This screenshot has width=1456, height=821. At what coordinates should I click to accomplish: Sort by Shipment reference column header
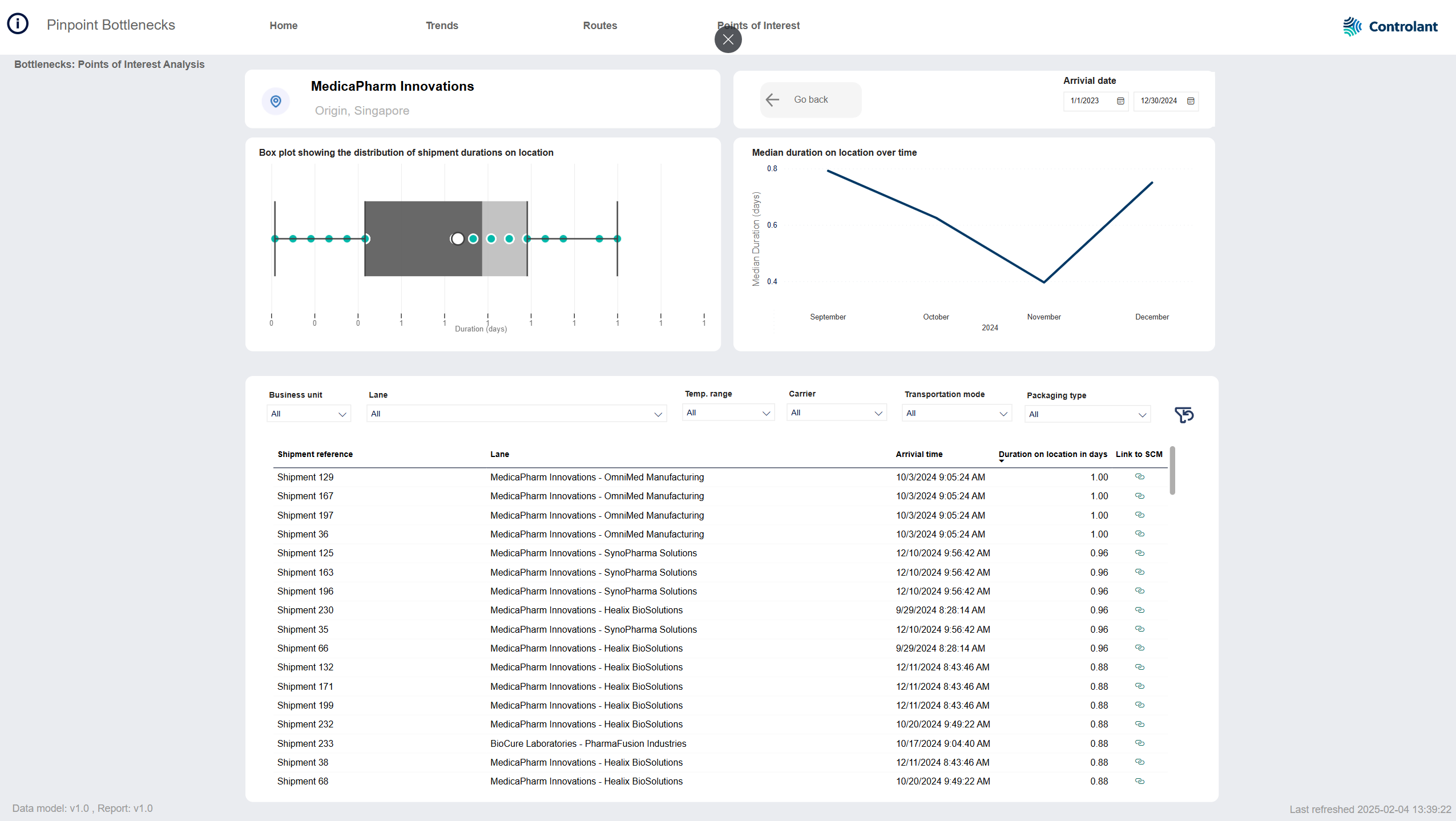(x=315, y=454)
